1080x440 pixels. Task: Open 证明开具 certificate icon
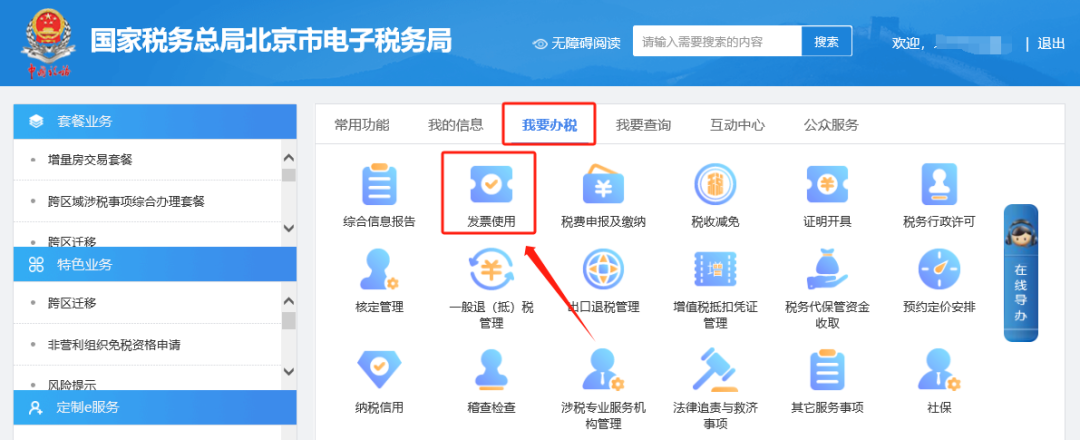point(827,185)
